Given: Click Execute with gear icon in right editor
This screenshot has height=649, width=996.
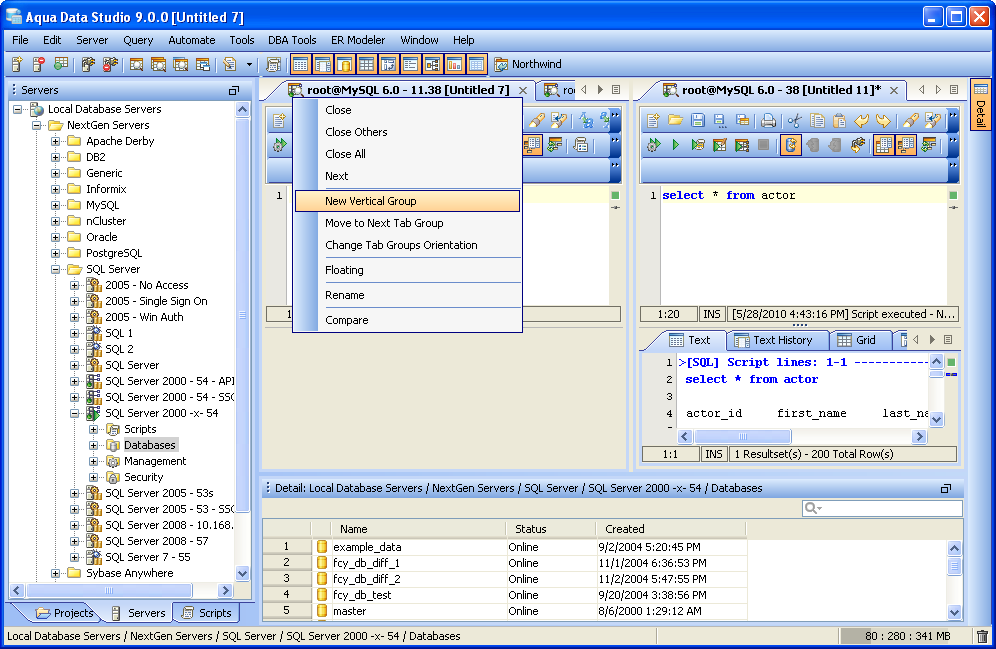Looking at the screenshot, I should coord(653,145).
